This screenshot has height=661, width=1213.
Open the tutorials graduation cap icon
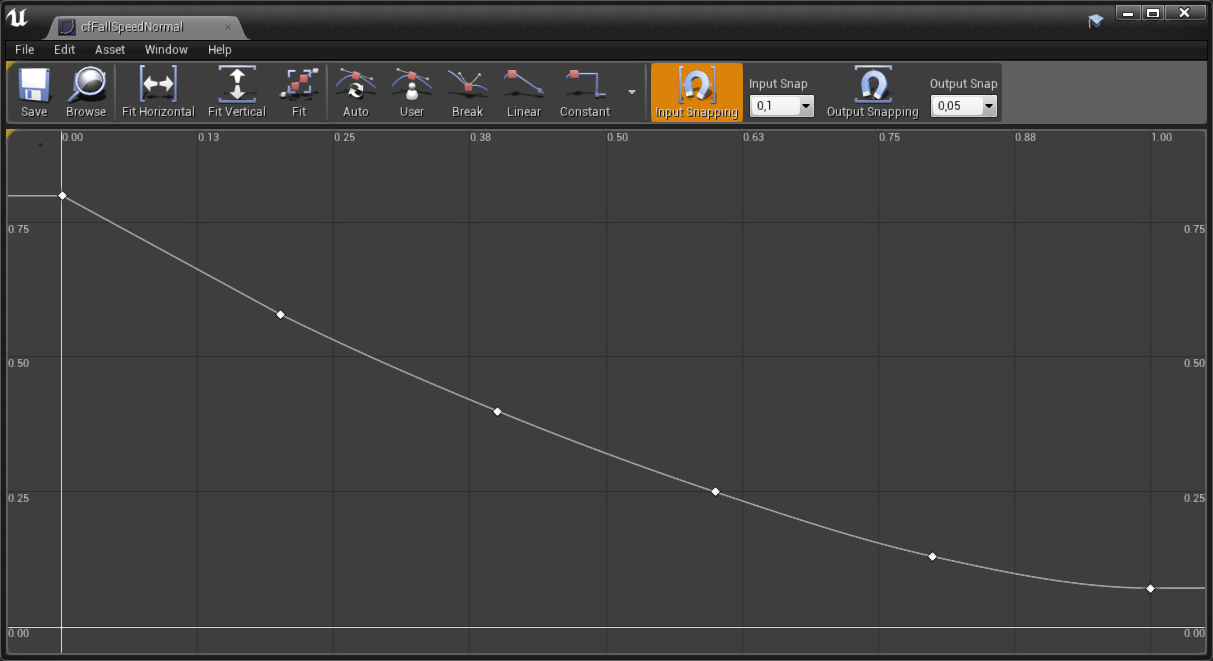1095,20
